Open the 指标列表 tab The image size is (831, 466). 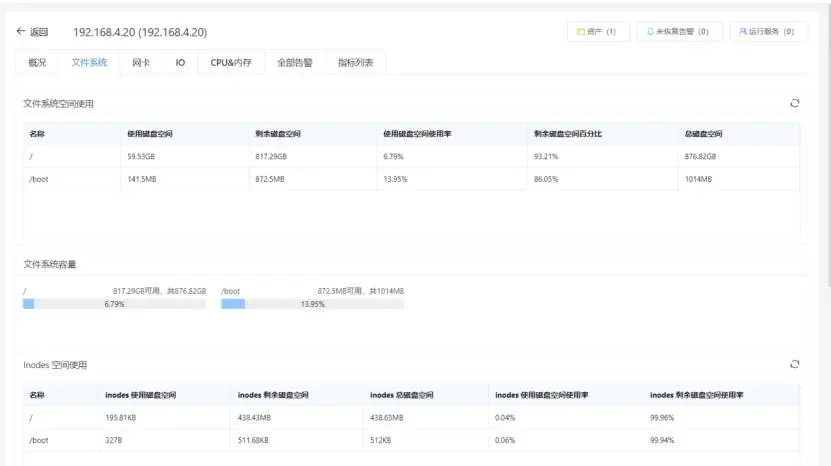click(x=356, y=63)
